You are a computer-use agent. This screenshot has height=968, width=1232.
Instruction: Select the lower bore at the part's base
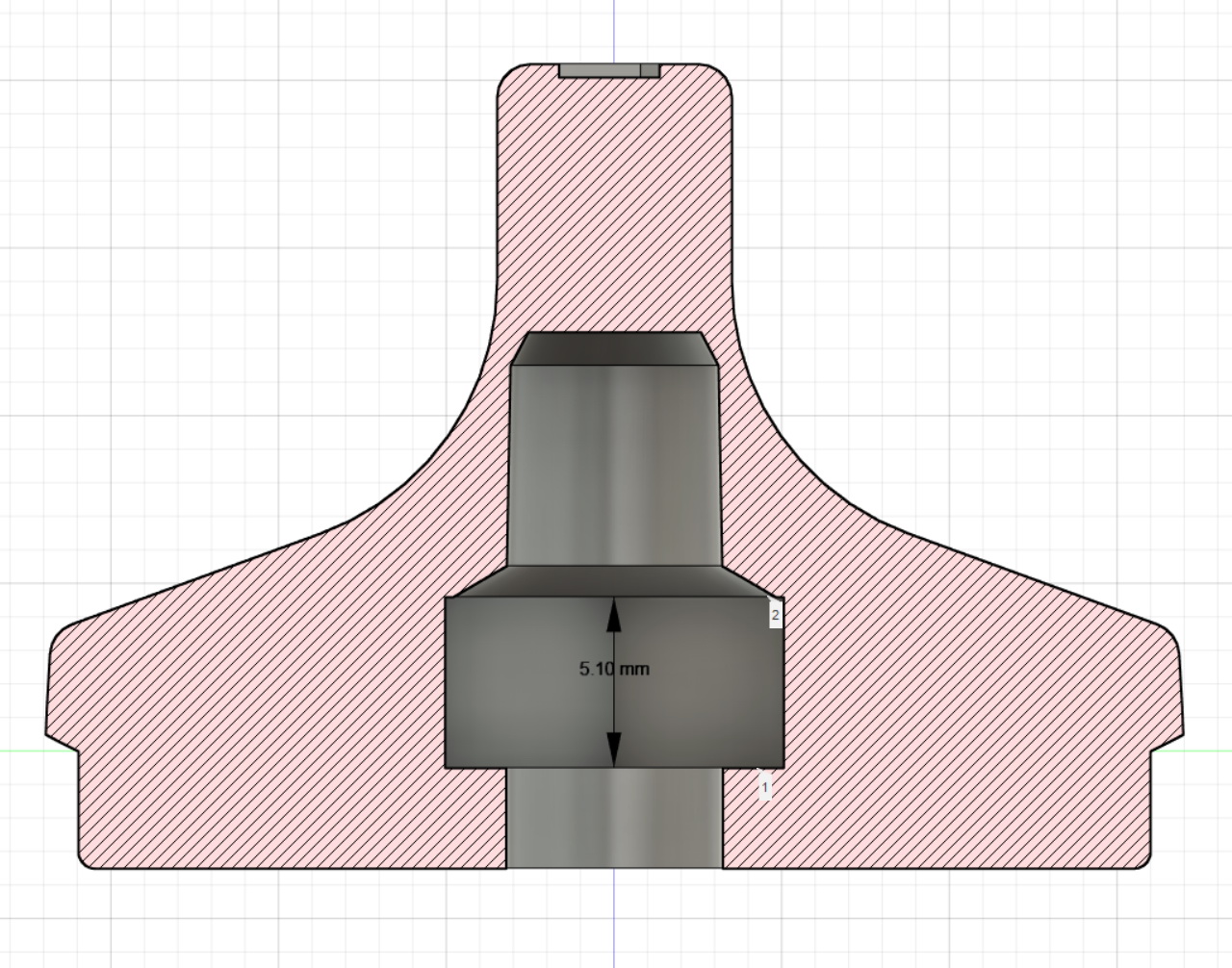tap(614, 818)
